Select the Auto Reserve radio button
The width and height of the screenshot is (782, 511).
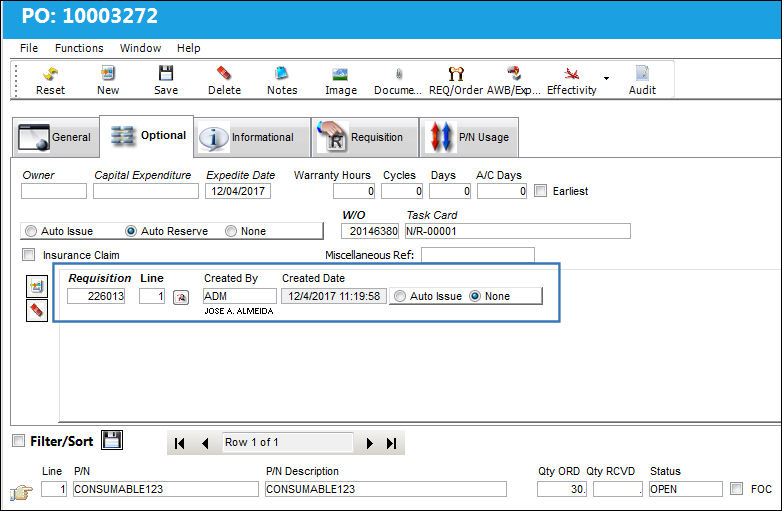(131, 231)
